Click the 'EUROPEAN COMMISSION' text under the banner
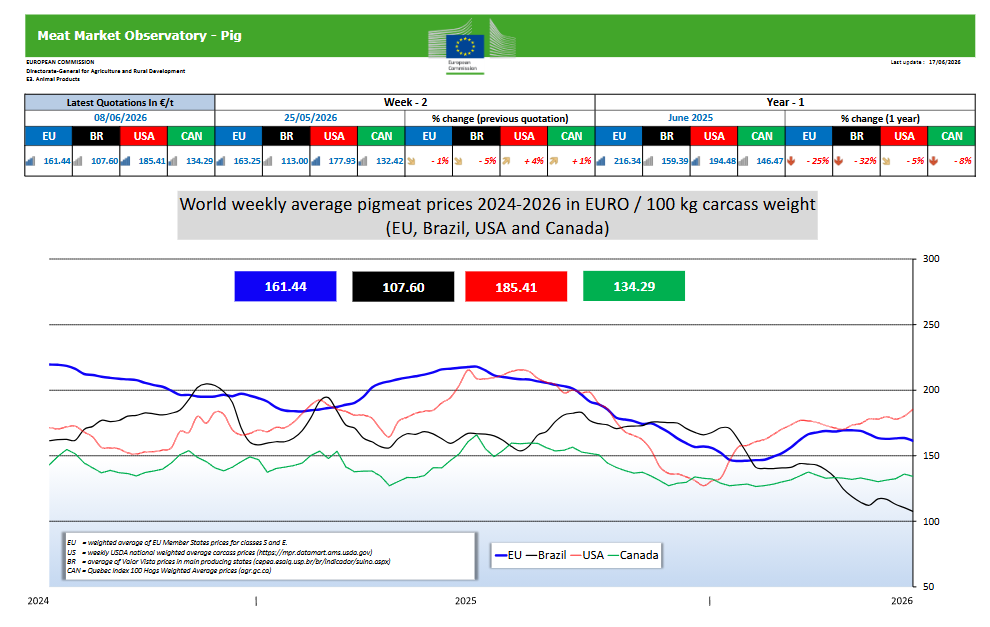Screen dimensions: 990x627 tap(60, 62)
